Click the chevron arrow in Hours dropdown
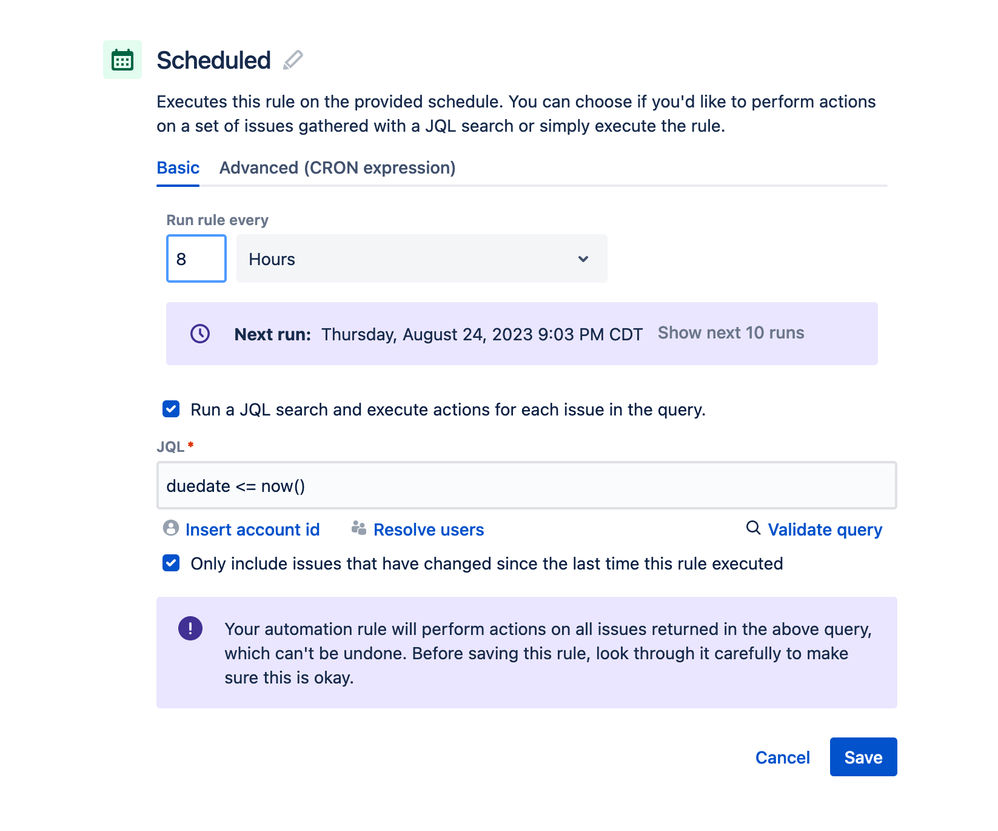This screenshot has height=831, width=998. pyautogui.click(x=583, y=259)
